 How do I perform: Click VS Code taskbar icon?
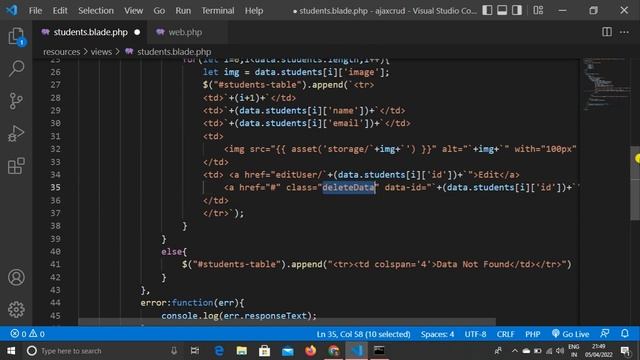point(356,351)
